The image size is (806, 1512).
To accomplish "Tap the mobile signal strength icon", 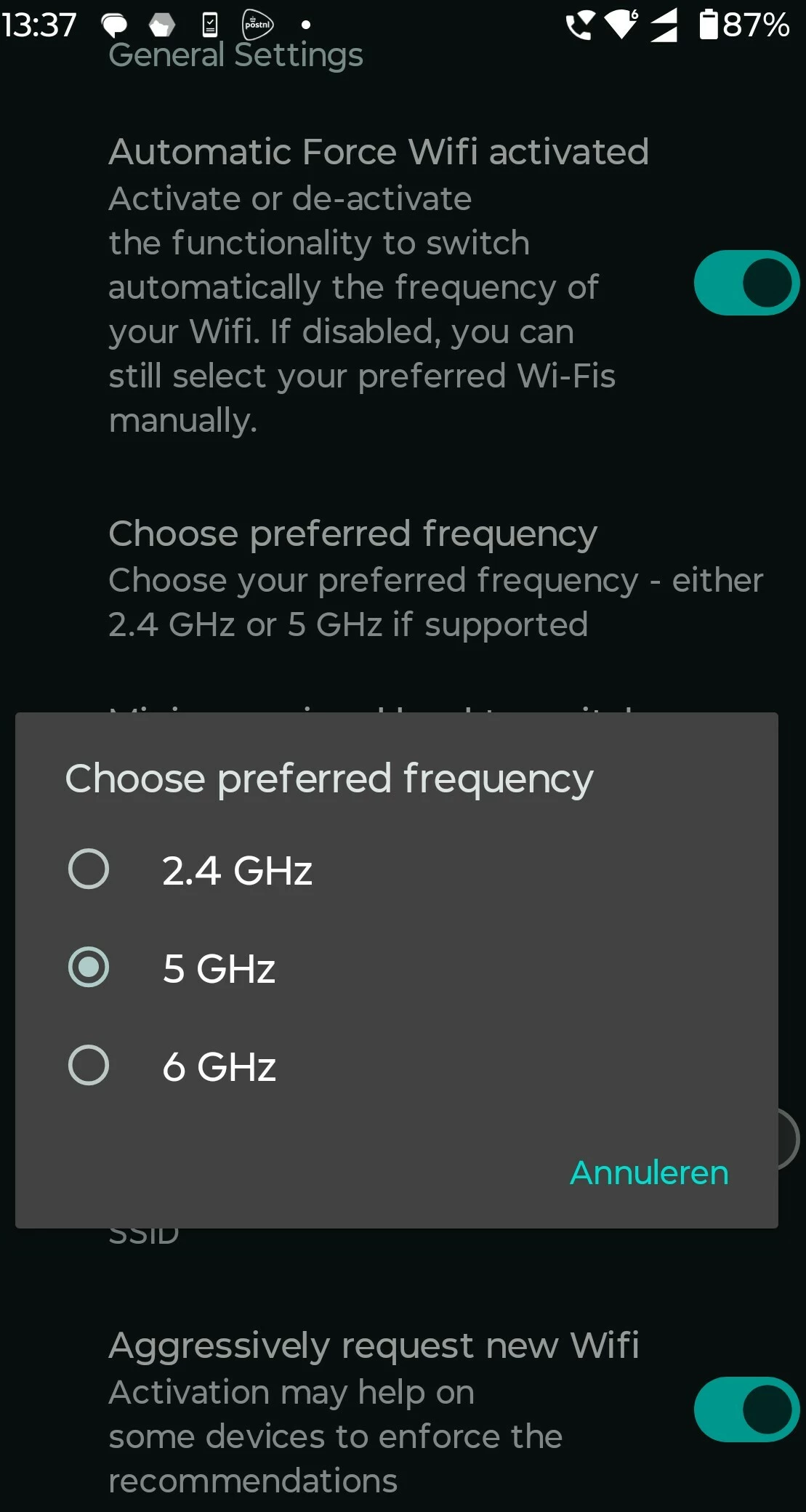I will click(x=664, y=25).
